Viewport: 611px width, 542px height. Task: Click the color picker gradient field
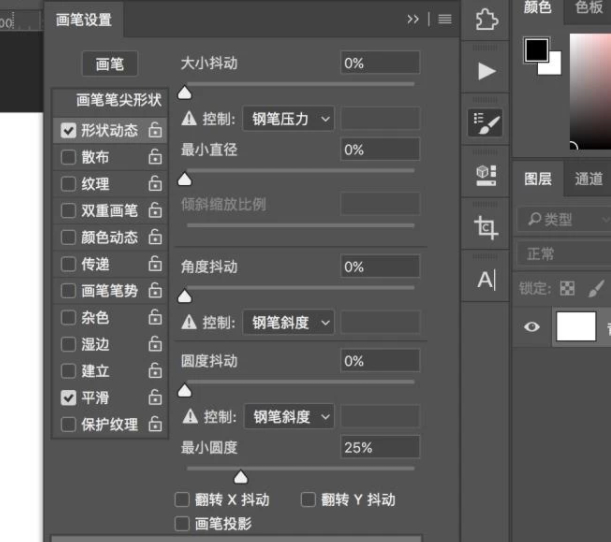click(590, 91)
